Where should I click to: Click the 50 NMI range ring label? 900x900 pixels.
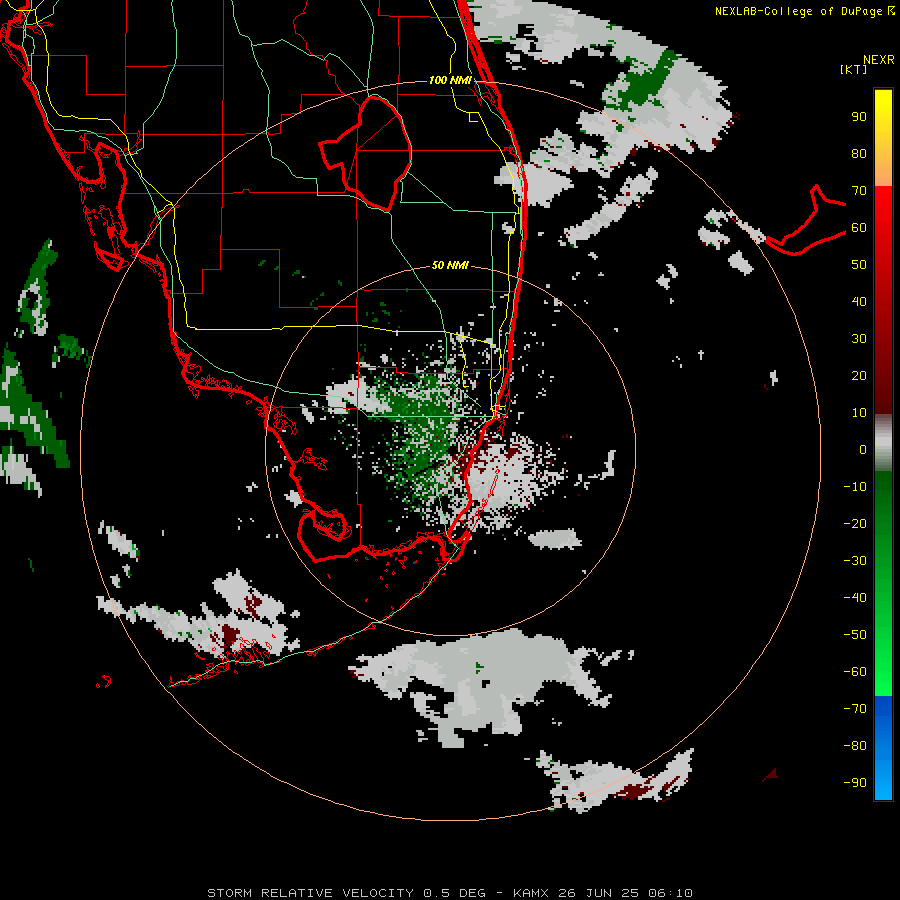(x=450, y=265)
